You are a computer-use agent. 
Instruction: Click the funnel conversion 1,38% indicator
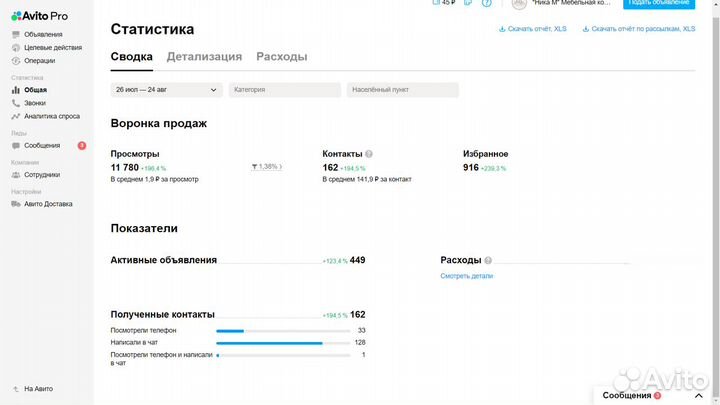(x=267, y=167)
